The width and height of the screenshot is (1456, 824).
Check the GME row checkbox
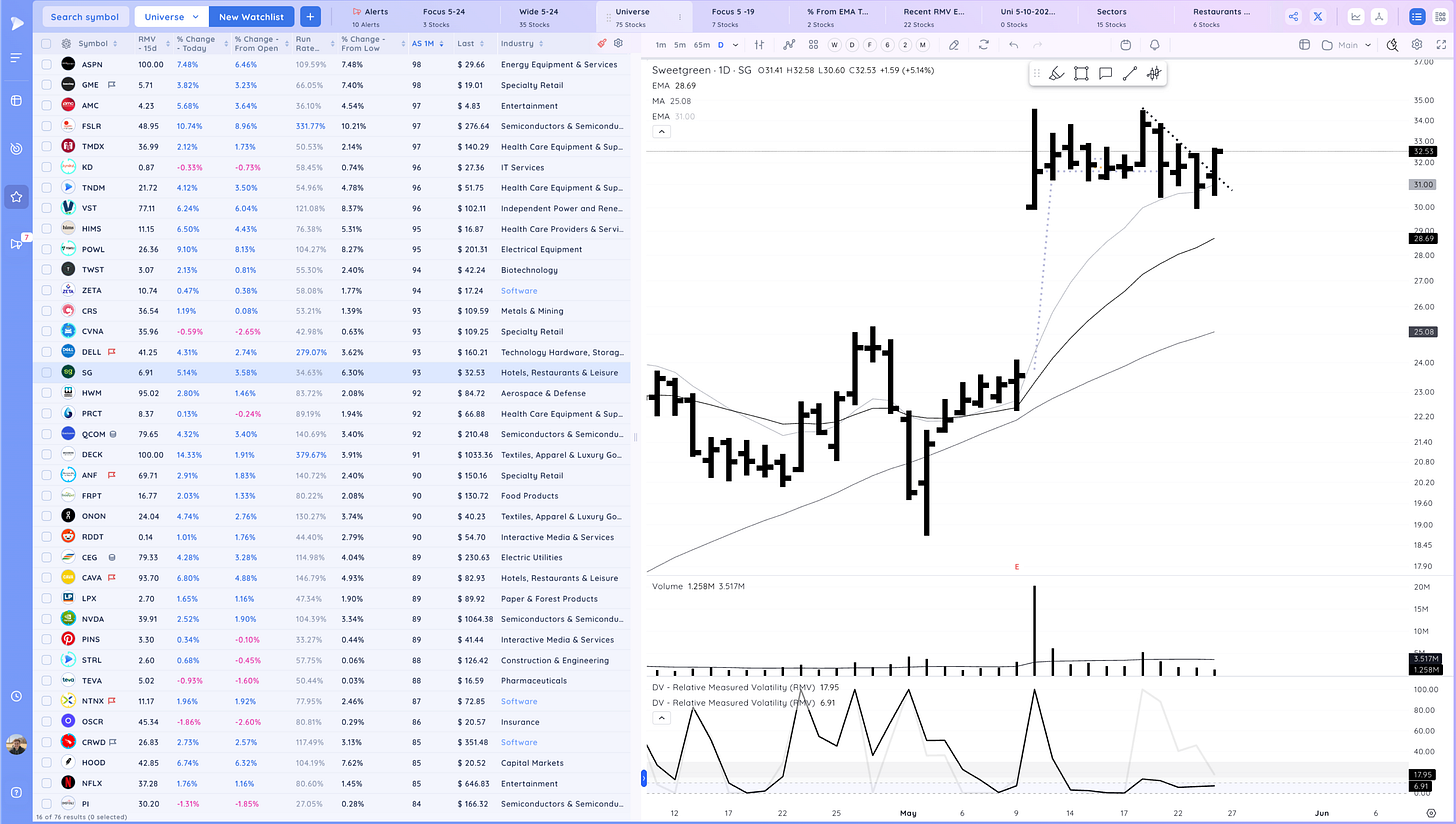tap(46, 85)
